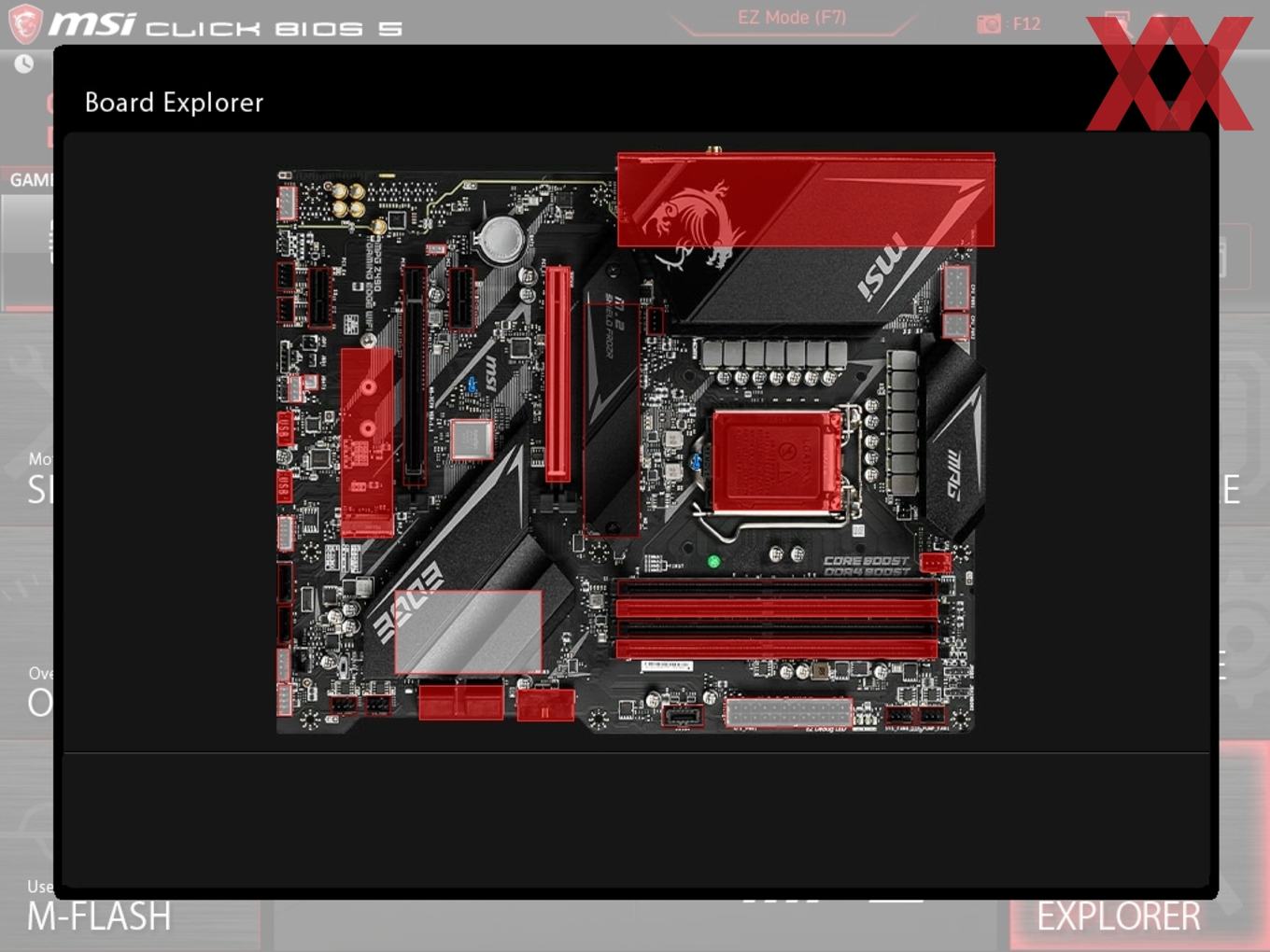Screen dimensions: 1270x952
Task: Click the solid red PCIe x16 slot
Action: click(557, 373)
